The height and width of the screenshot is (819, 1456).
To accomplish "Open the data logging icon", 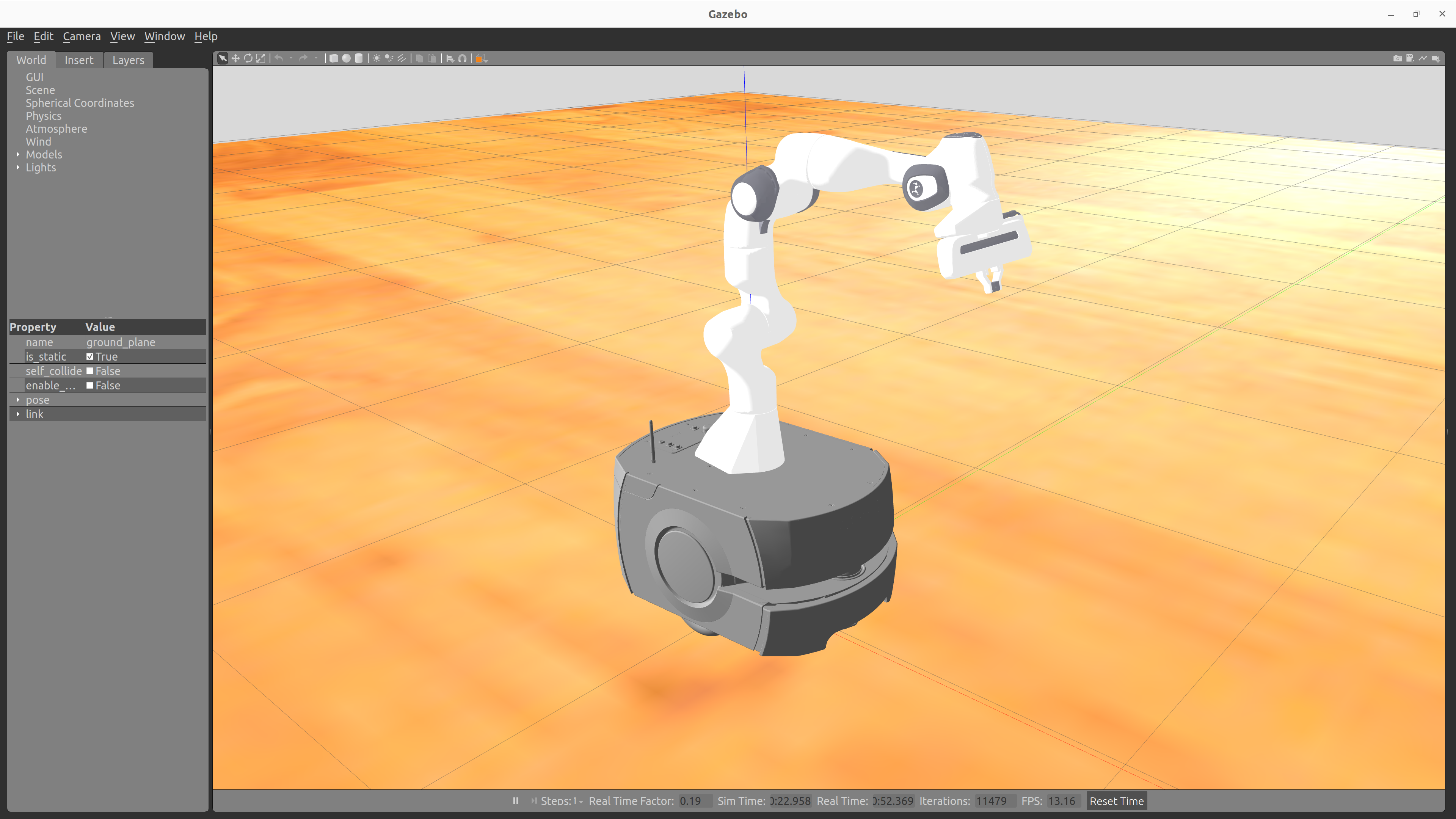I will pyautogui.click(x=1410, y=58).
